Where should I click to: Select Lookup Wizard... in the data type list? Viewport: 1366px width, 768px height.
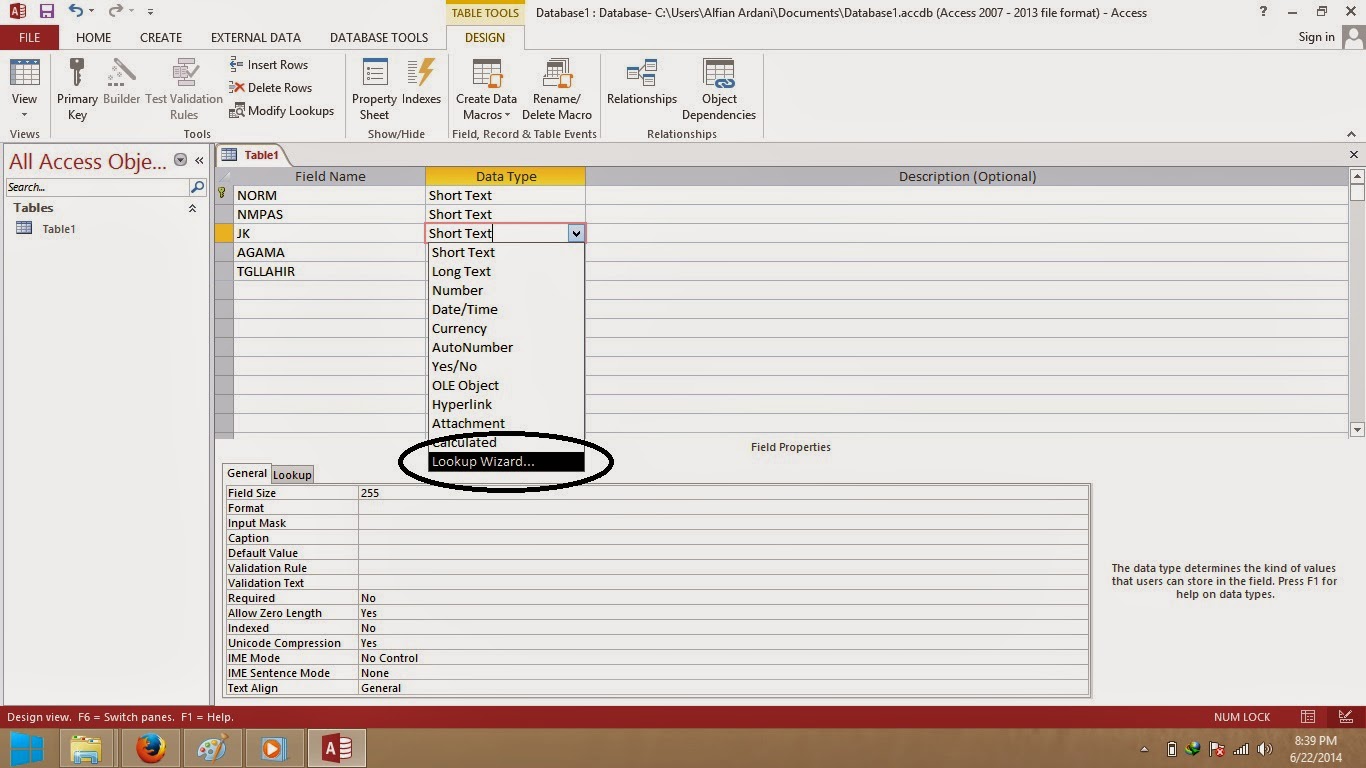(506, 461)
